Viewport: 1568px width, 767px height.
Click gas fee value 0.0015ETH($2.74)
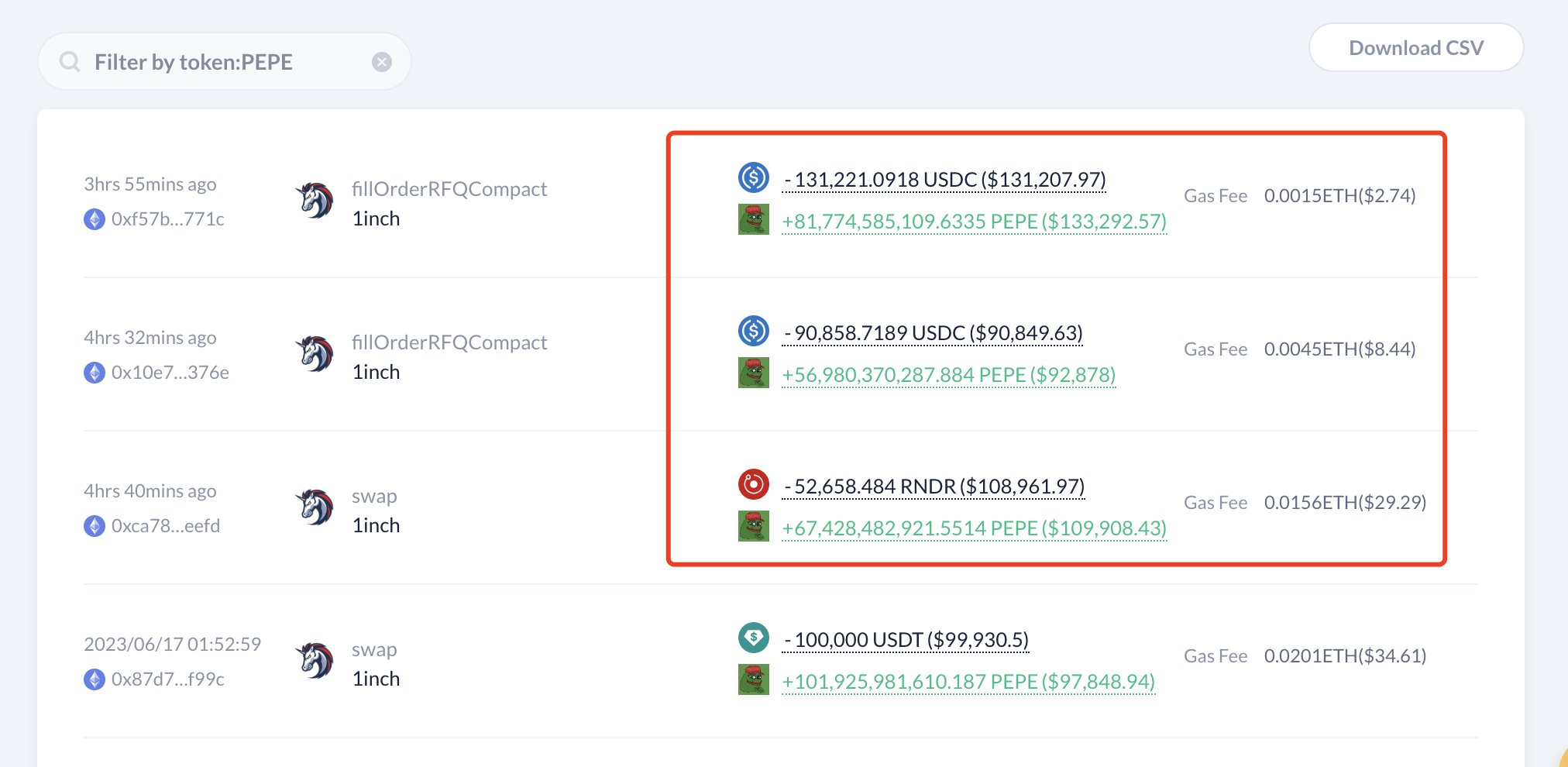[x=1340, y=196]
